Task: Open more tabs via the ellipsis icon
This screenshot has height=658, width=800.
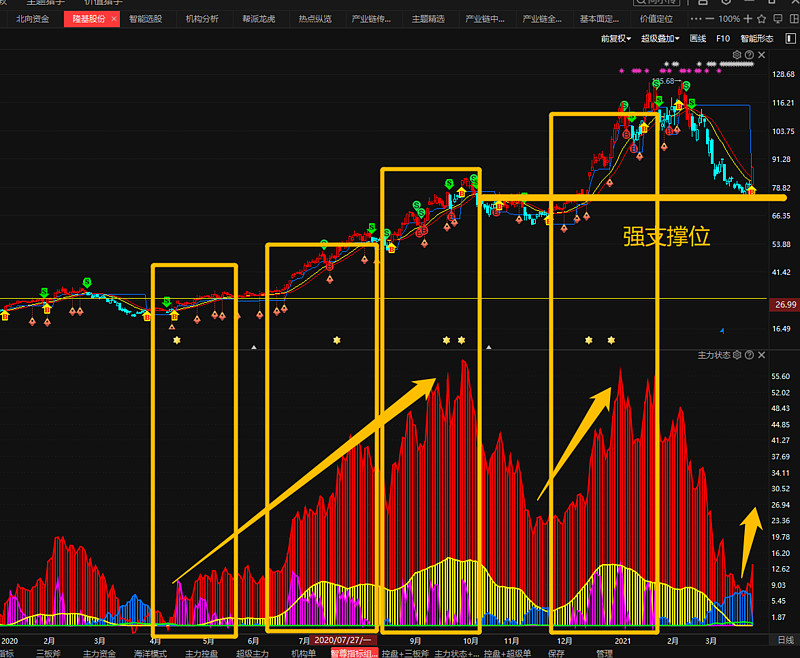Action: (x=695, y=19)
